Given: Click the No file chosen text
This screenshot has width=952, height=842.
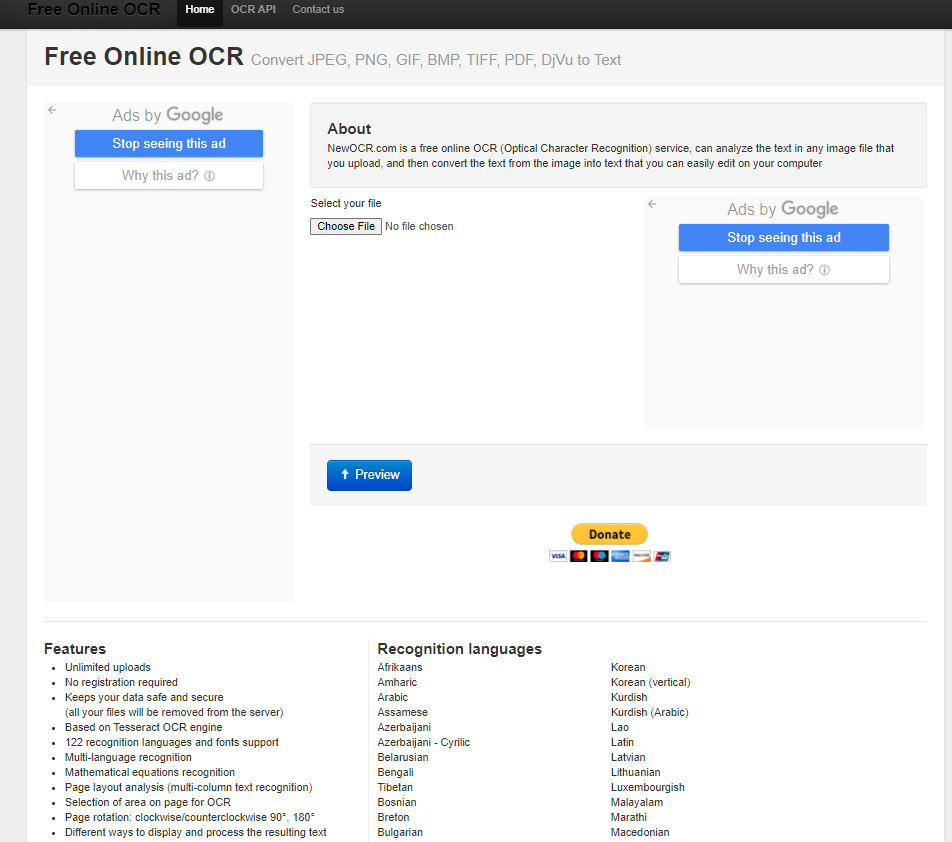Looking at the screenshot, I should (419, 226).
